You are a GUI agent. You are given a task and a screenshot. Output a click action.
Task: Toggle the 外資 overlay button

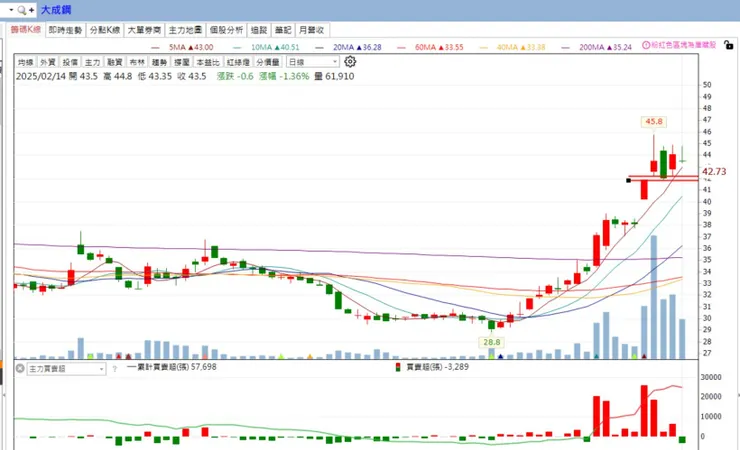tap(48, 62)
